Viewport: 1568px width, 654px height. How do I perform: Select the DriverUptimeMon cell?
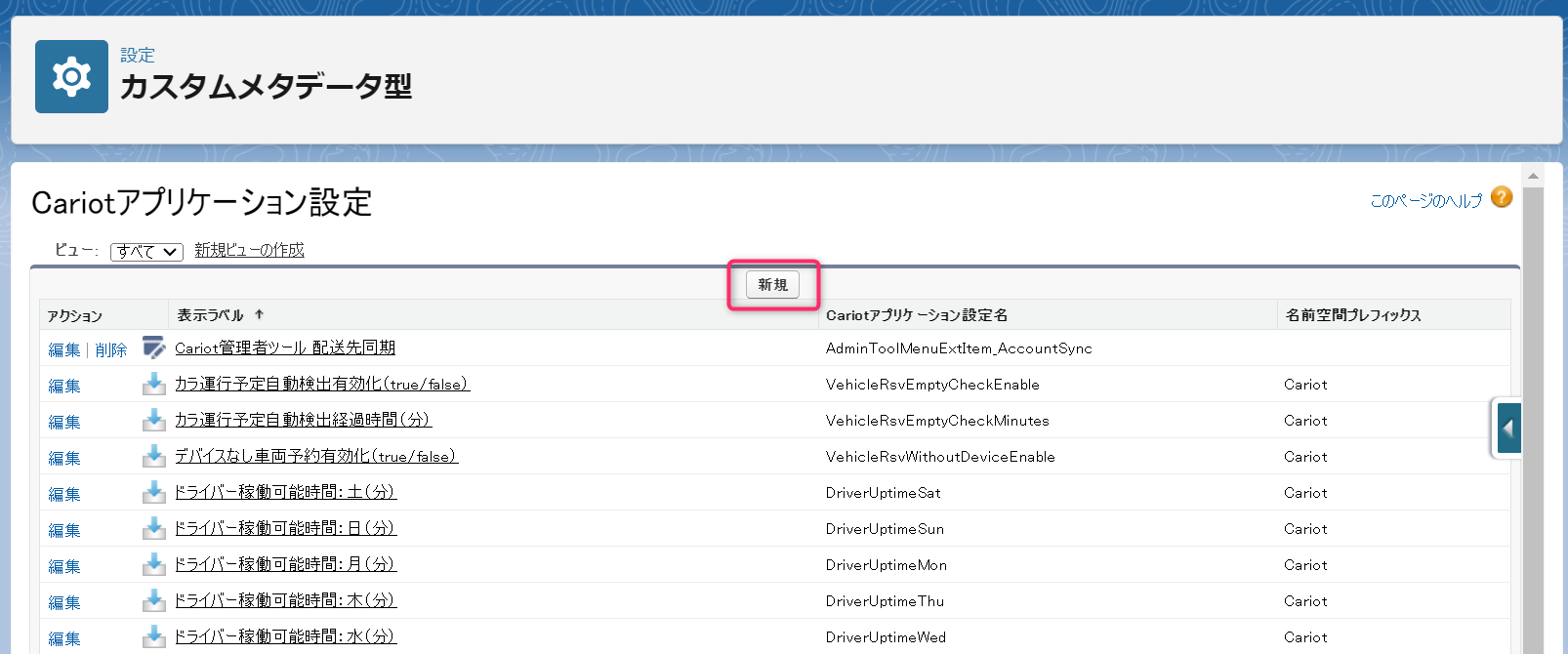pos(887,565)
